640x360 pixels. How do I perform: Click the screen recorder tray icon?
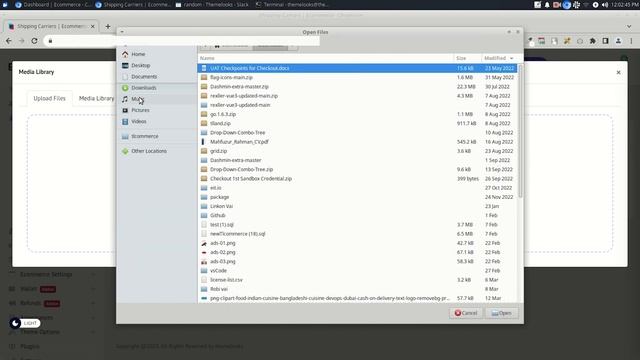pyautogui.click(x=557, y=5)
